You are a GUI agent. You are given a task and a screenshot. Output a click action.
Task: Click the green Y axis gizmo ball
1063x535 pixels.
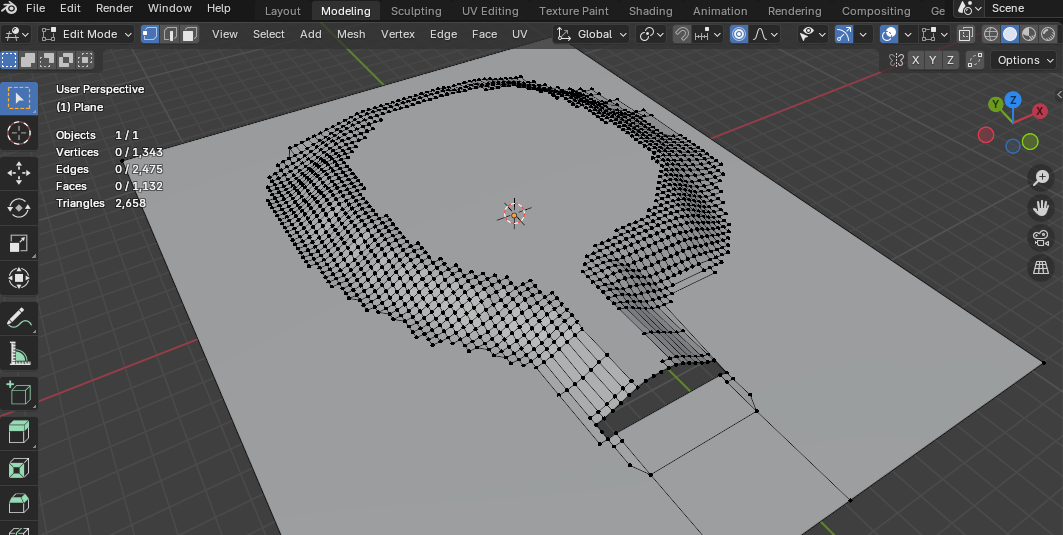(995, 104)
